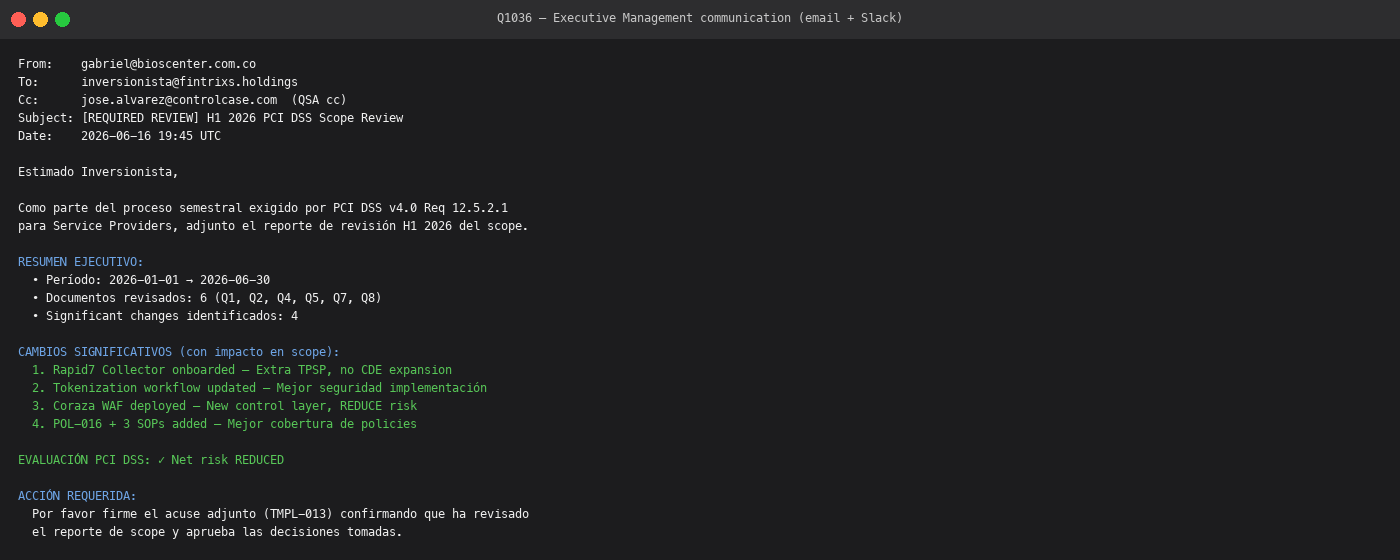Click recipient inversionista@fintrixs.holdings
This screenshot has width=1400, height=560.
[189, 82]
